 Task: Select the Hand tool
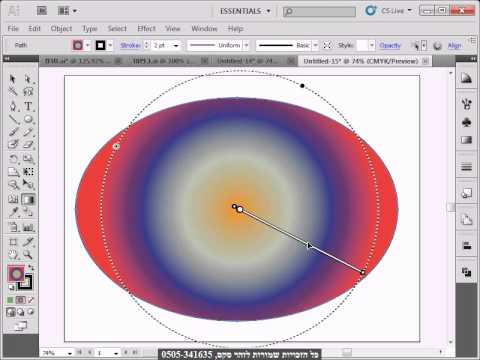point(13,255)
